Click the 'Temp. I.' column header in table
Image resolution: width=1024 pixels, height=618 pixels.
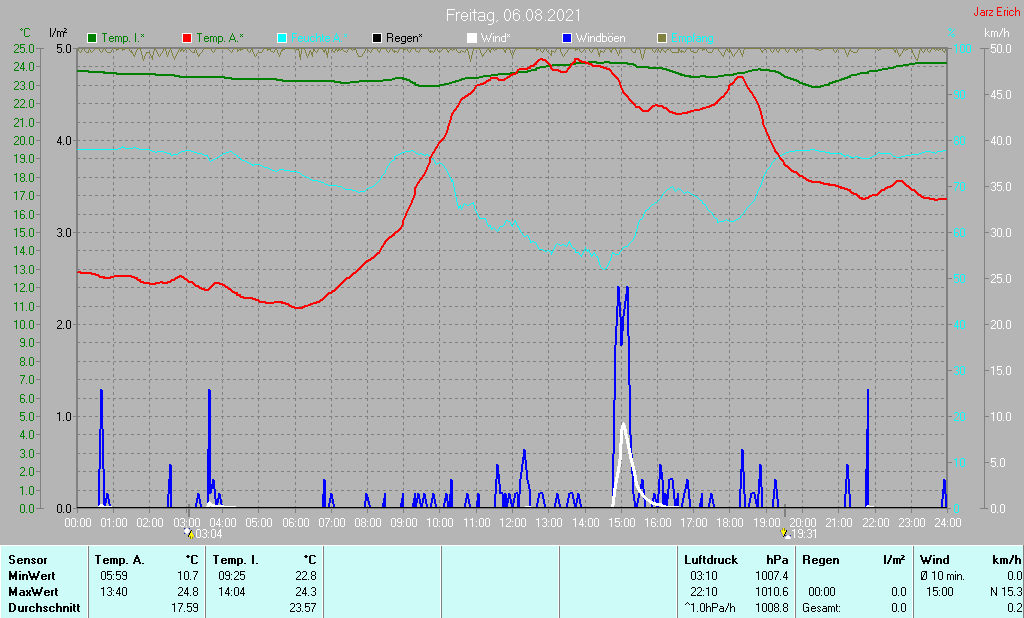point(236,560)
